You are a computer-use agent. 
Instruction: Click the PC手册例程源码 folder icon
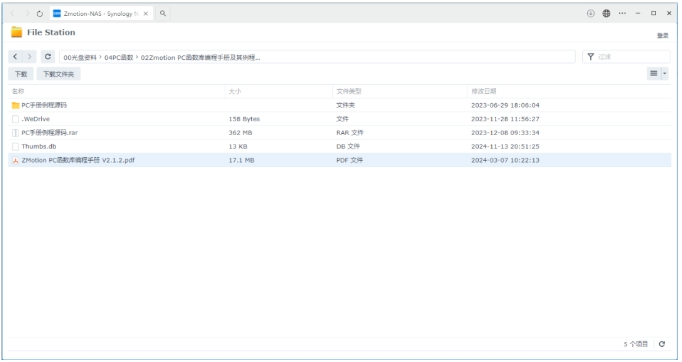coord(16,105)
